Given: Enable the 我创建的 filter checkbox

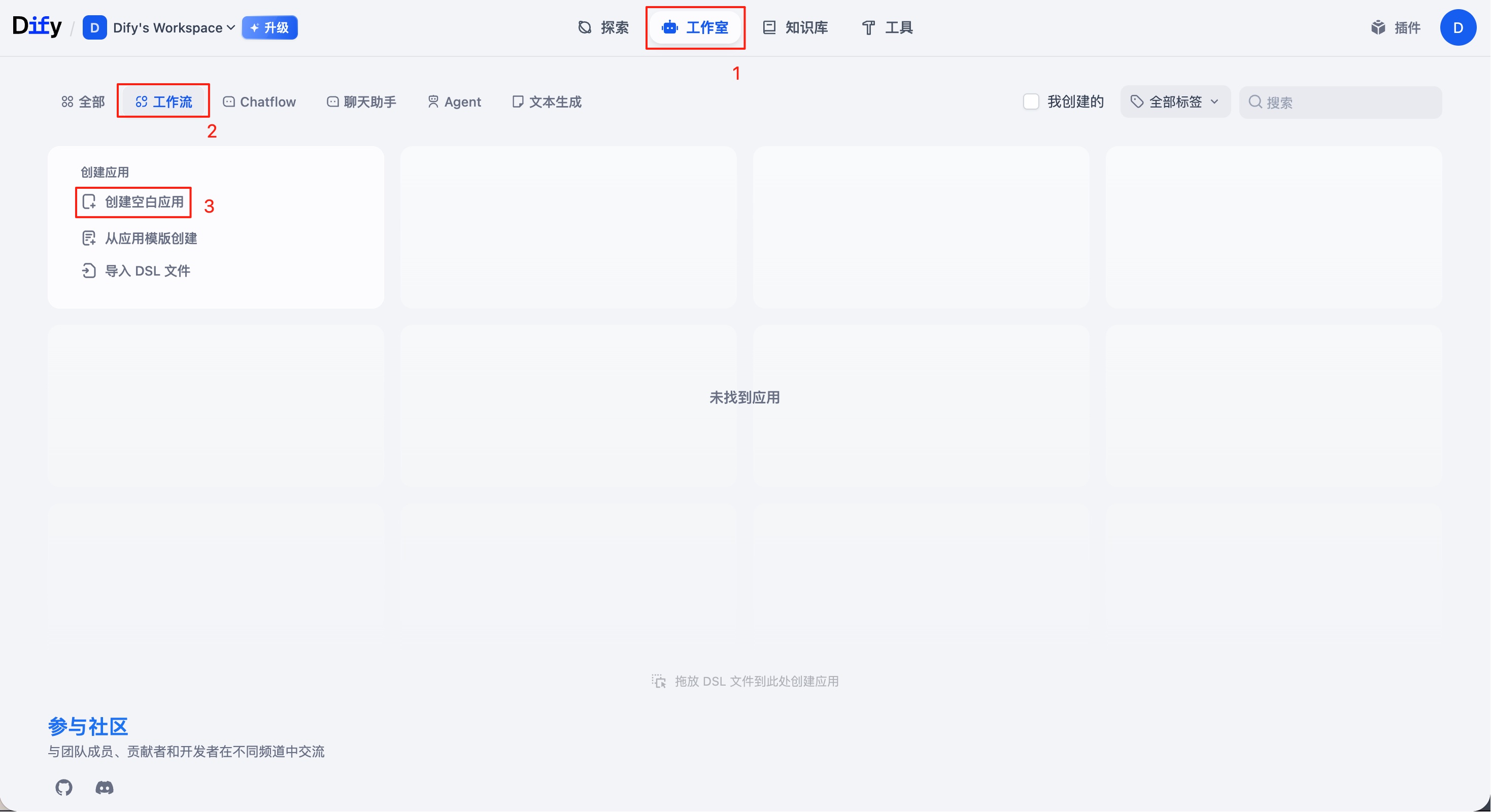Looking at the screenshot, I should pyautogui.click(x=1031, y=101).
